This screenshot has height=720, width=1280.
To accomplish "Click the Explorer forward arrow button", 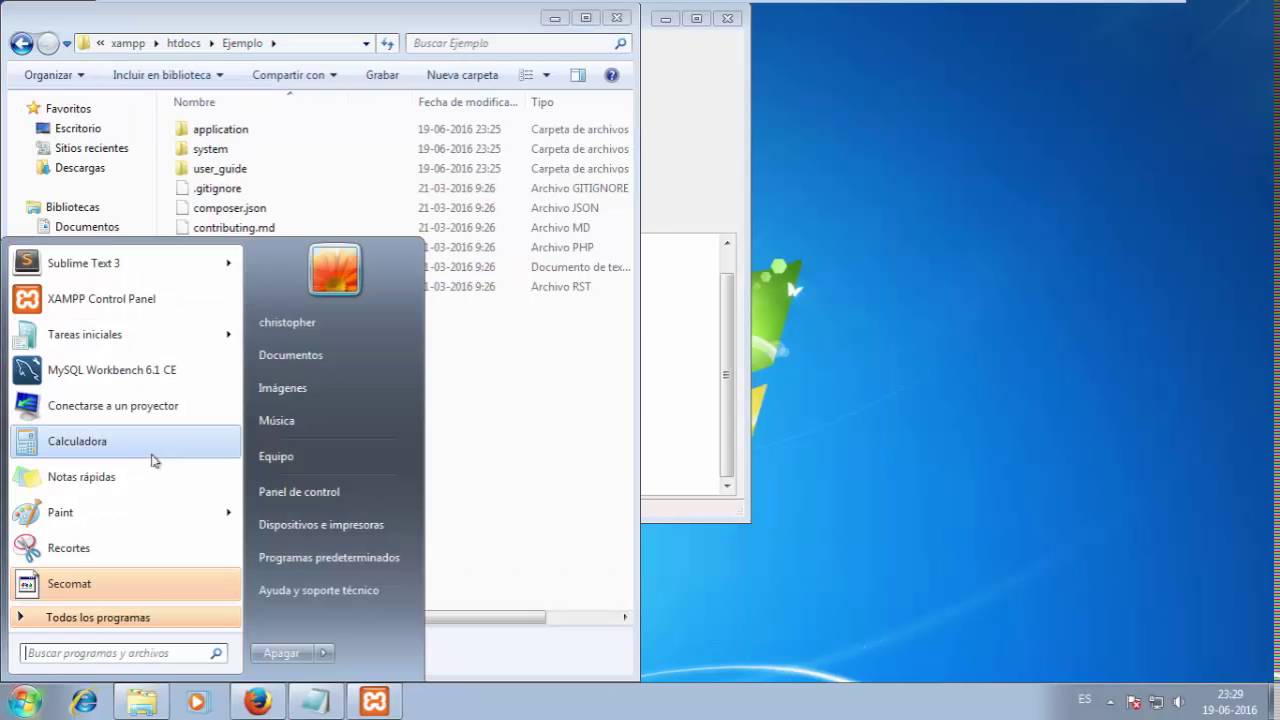I will click(x=48, y=43).
